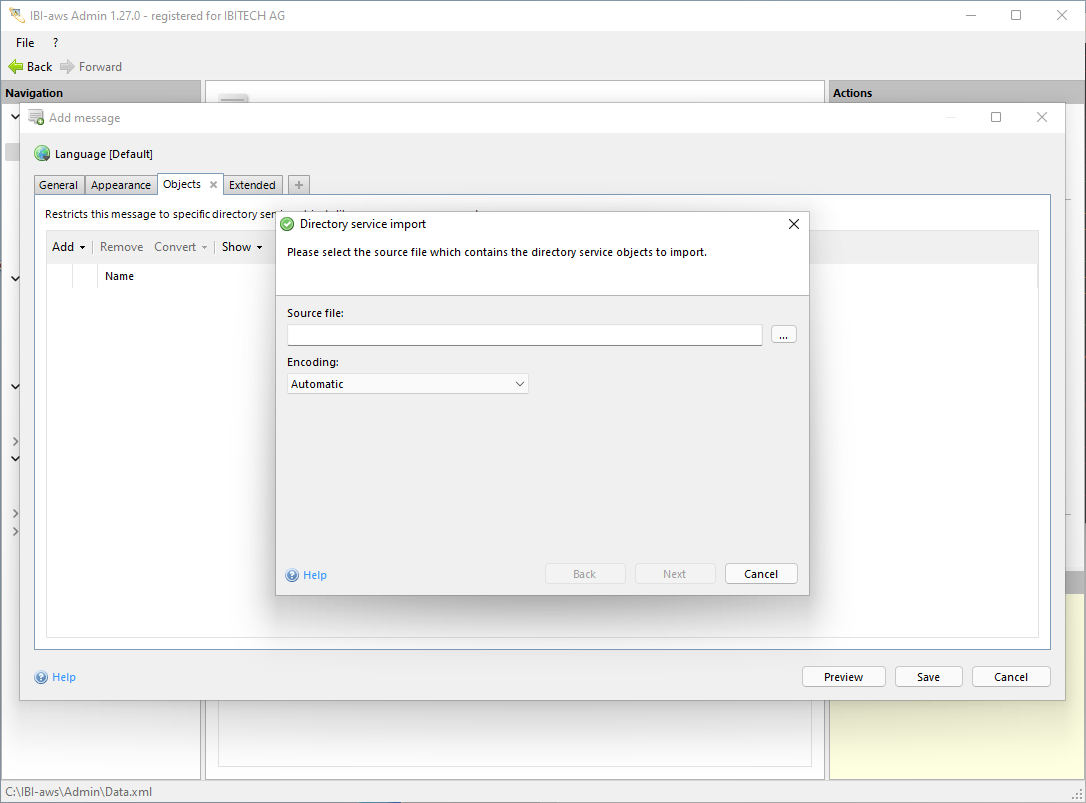The height and width of the screenshot is (803, 1086).
Task: Click into the Source file text field
Action: 524,335
